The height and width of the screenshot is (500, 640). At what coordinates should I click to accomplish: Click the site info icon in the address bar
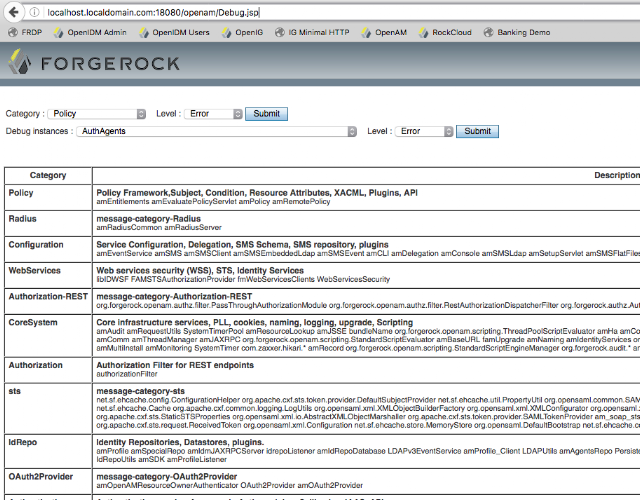pos(35,12)
